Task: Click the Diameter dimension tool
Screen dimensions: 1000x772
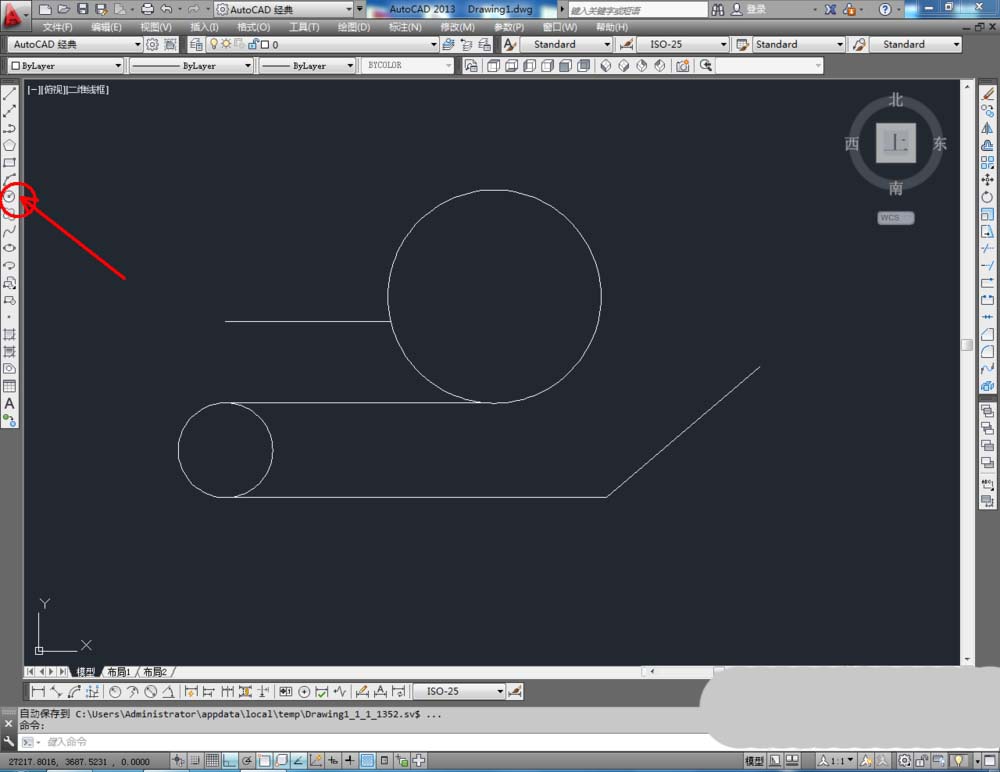Action: 151,691
